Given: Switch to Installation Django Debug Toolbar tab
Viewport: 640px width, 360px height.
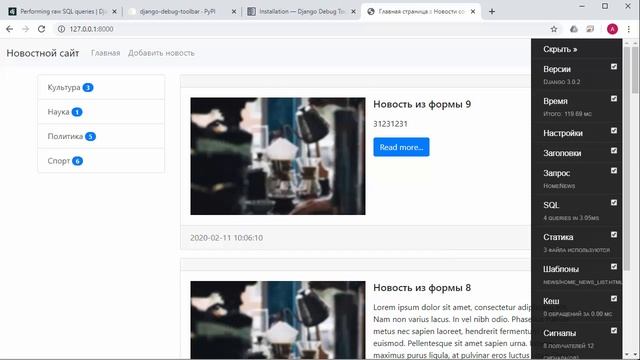Looking at the screenshot, I should (x=300, y=11).
